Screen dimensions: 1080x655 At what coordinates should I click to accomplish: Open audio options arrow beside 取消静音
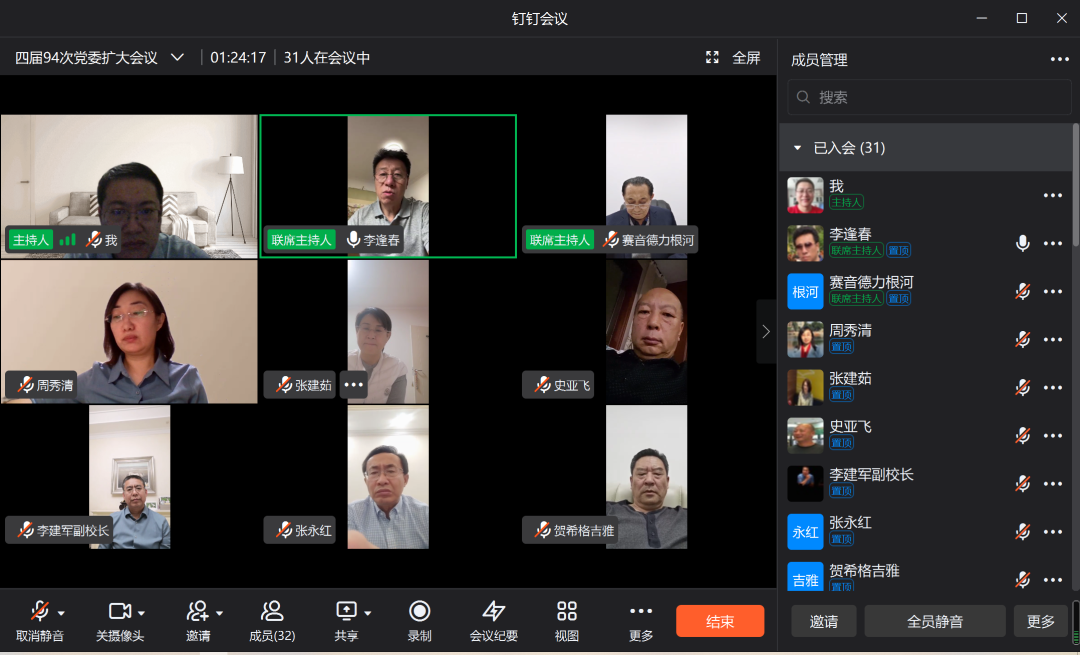[61, 613]
